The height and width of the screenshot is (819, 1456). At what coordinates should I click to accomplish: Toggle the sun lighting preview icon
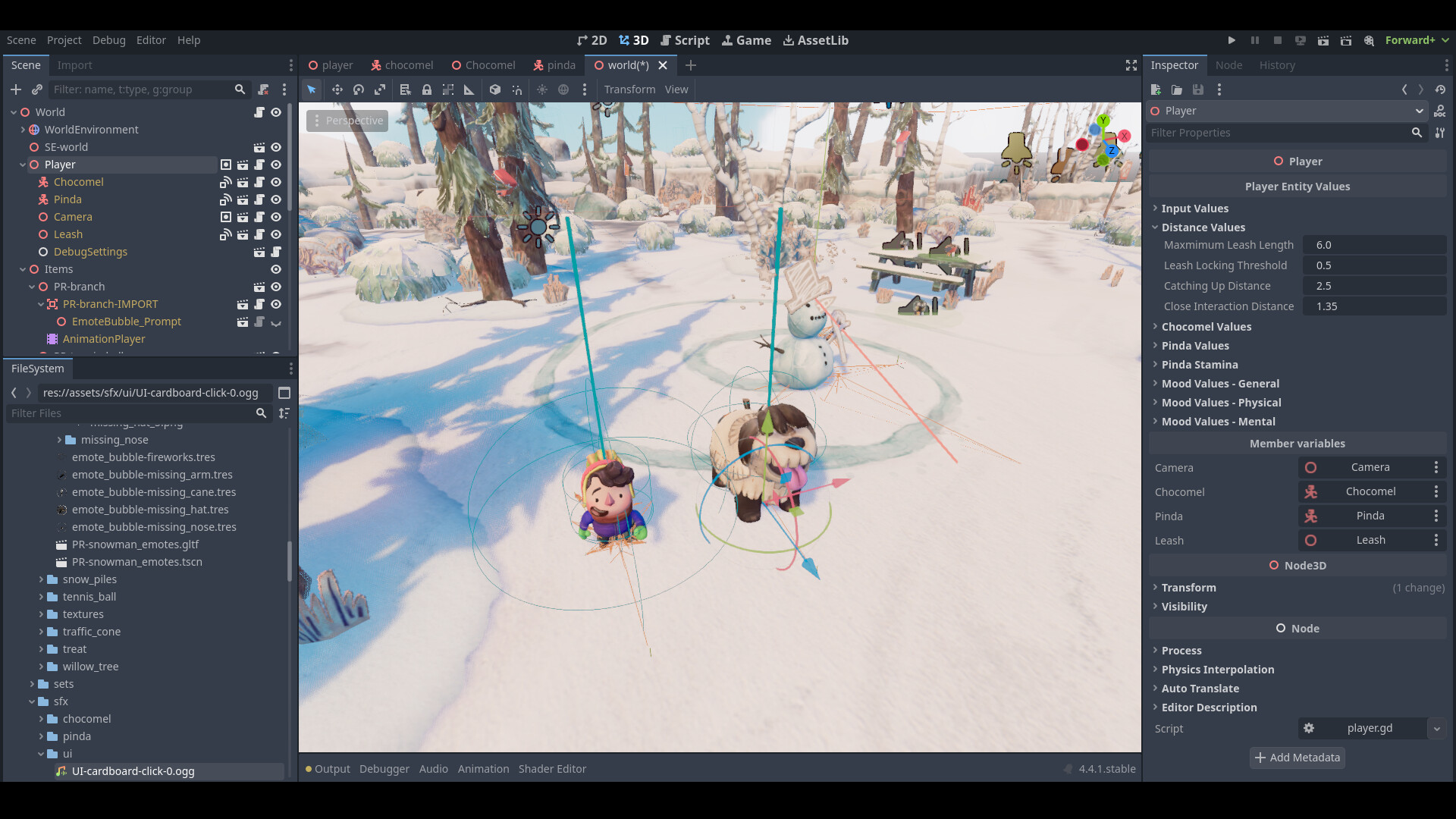pyautogui.click(x=542, y=89)
